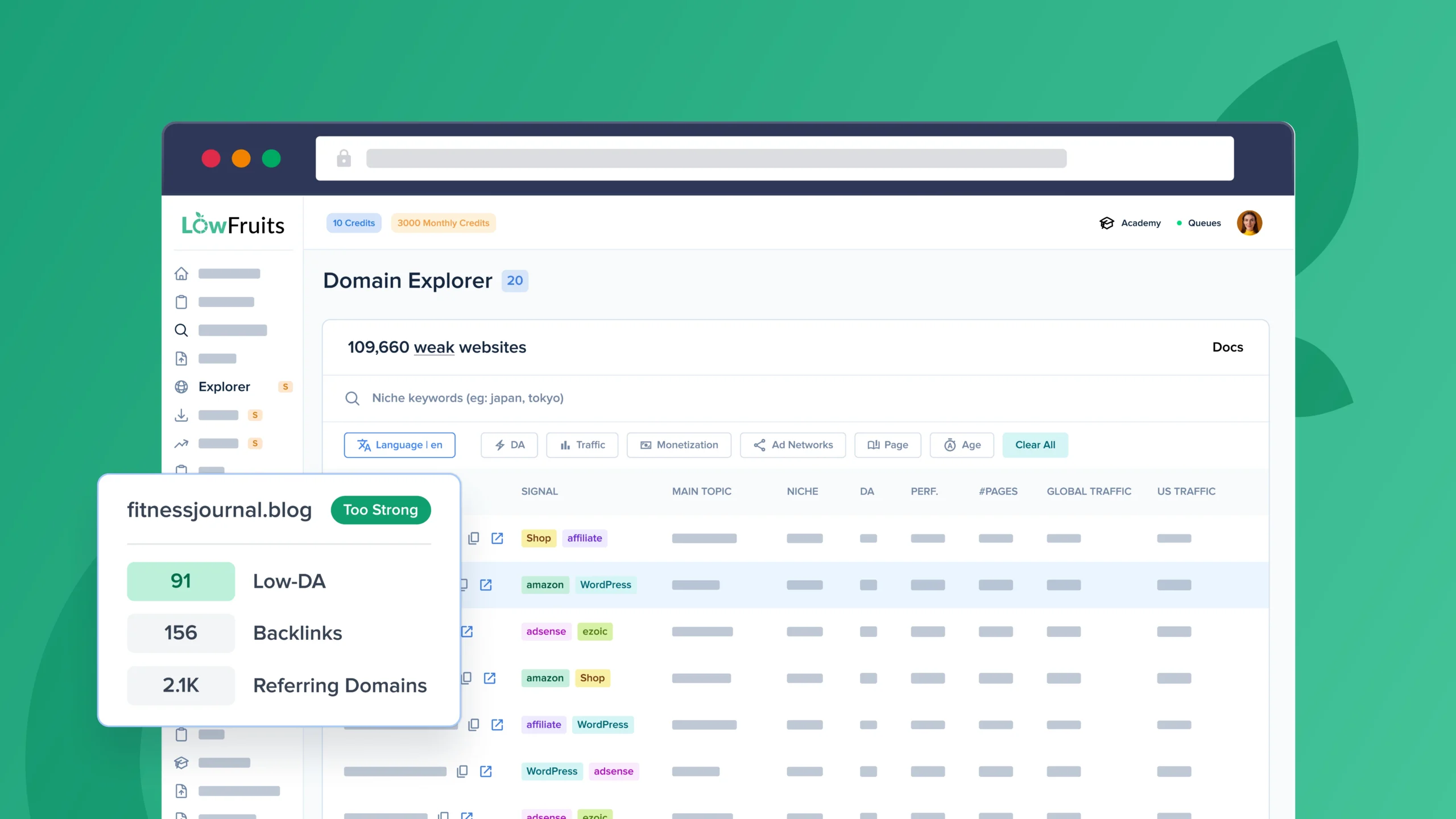The height and width of the screenshot is (819, 1456).
Task: Toggle the DA filter
Action: [509, 445]
